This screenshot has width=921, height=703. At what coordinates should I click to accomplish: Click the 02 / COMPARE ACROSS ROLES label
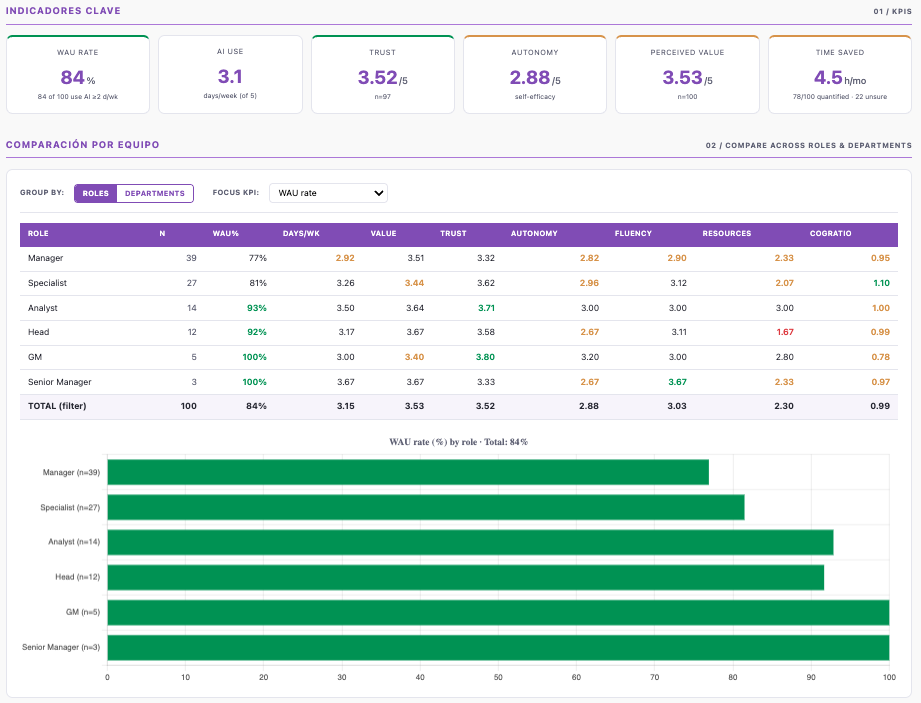(809, 145)
